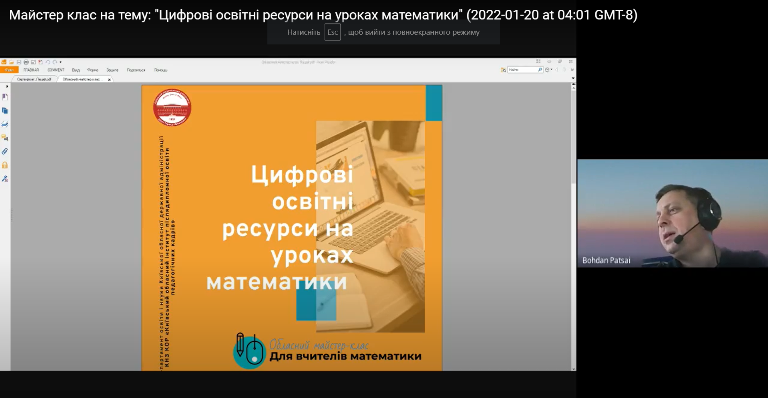768x398 pixels.
Task: Open the Bookmarks panel in the sidebar
Action: 5,97
